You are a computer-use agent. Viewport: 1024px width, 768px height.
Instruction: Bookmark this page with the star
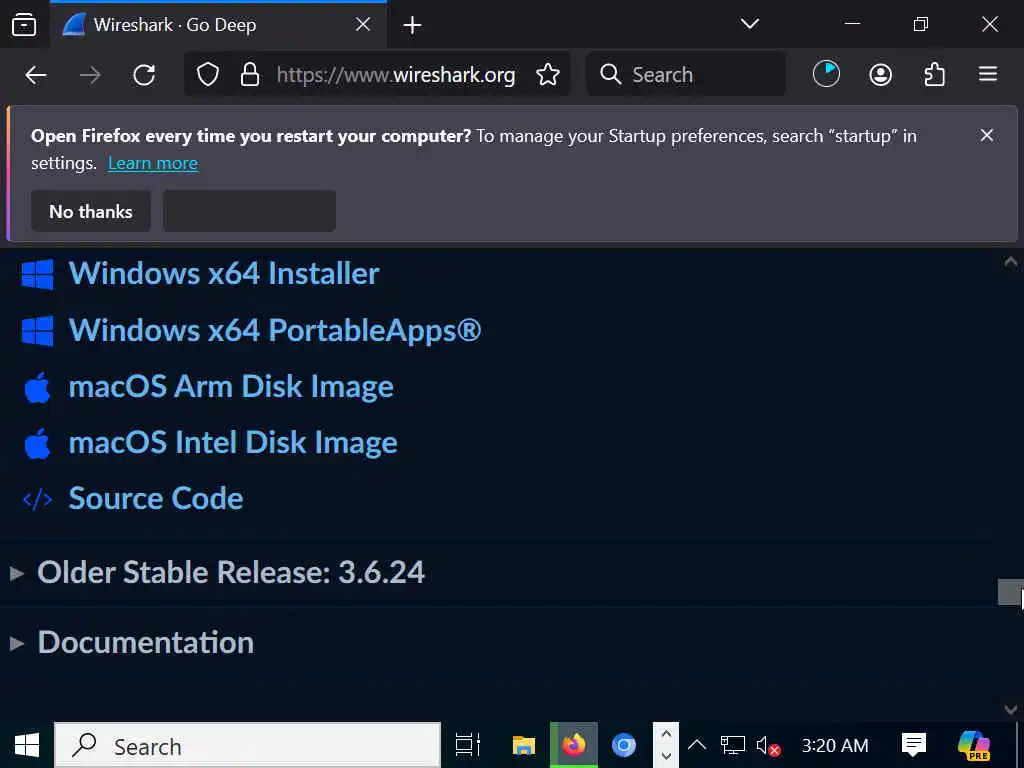pos(547,75)
